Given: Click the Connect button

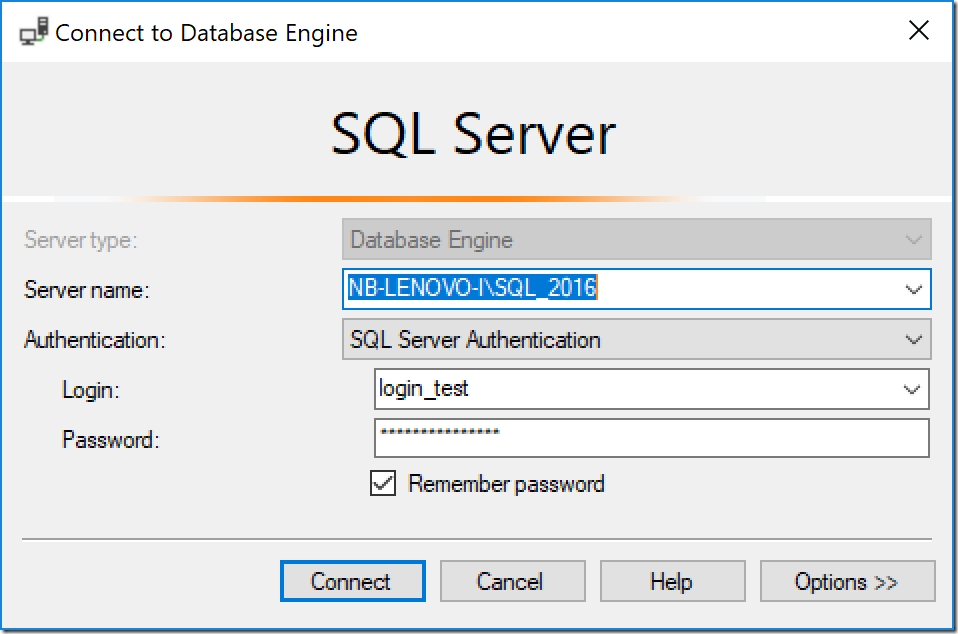Looking at the screenshot, I should point(353,581).
